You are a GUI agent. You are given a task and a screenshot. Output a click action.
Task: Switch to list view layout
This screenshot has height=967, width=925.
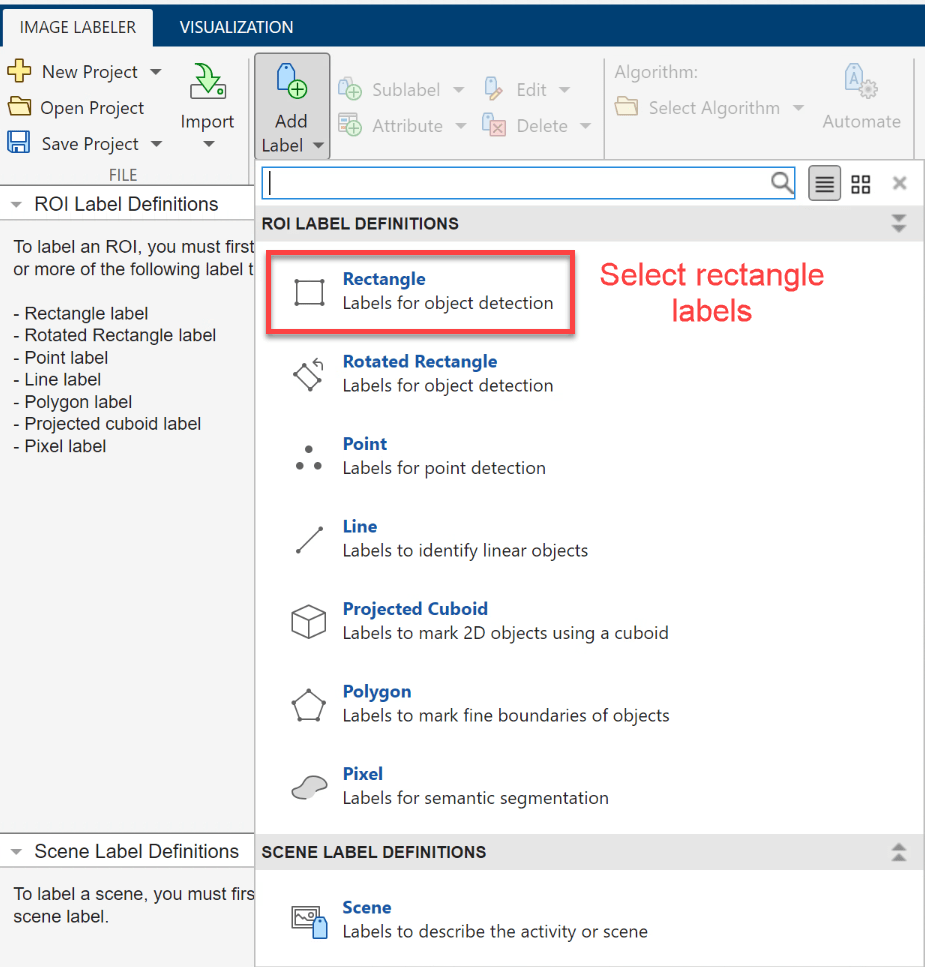click(x=824, y=184)
